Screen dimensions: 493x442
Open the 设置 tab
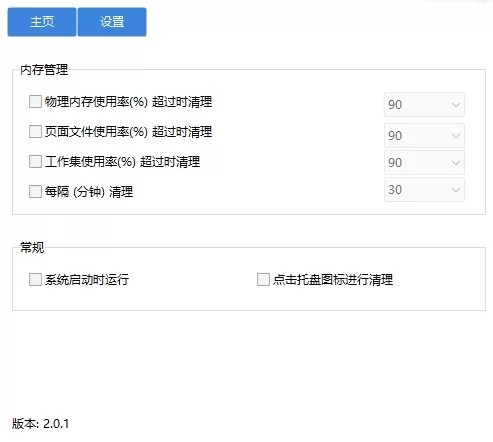pyautogui.click(x=112, y=22)
